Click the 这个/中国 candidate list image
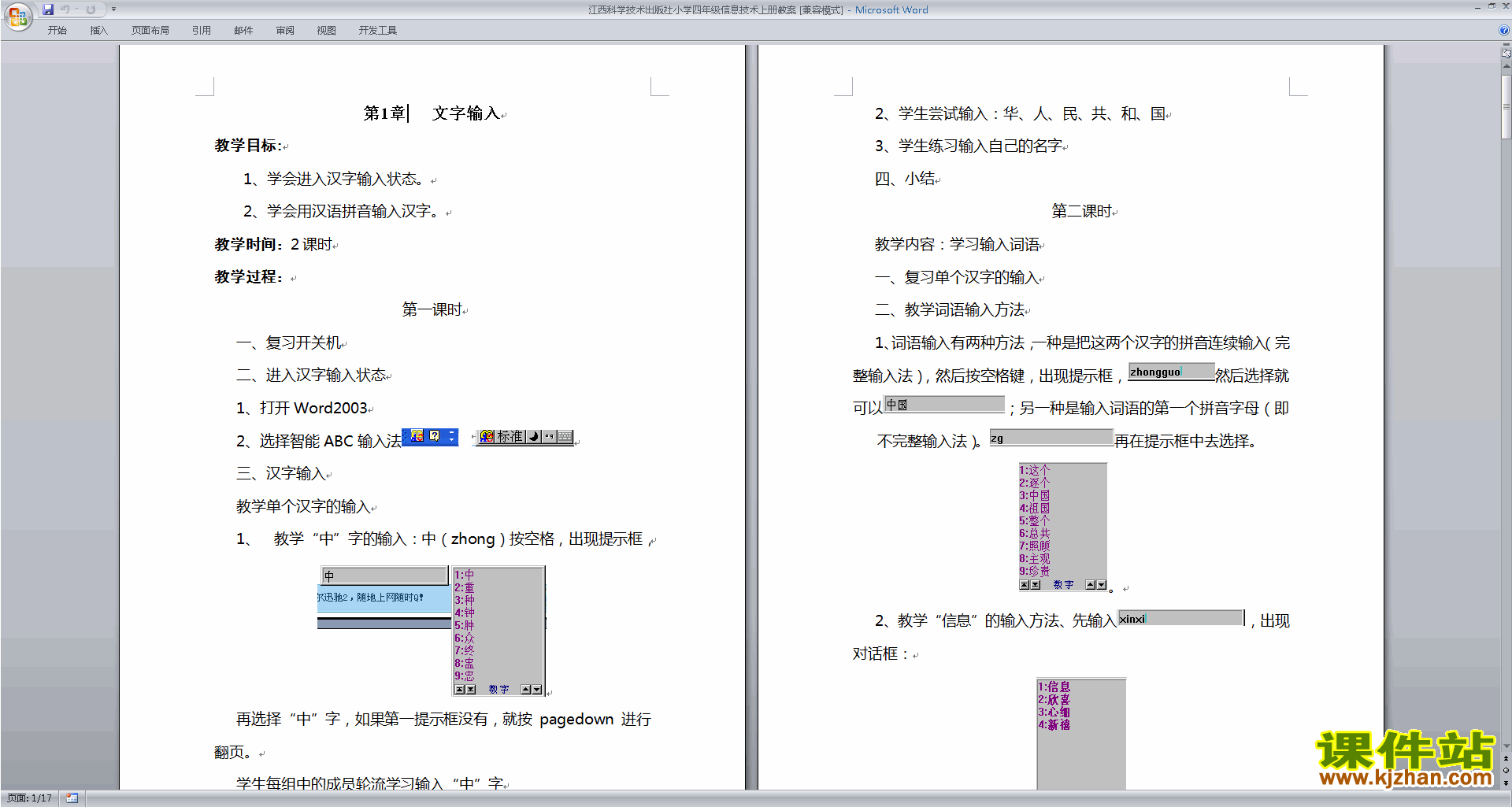 click(x=1063, y=527)
